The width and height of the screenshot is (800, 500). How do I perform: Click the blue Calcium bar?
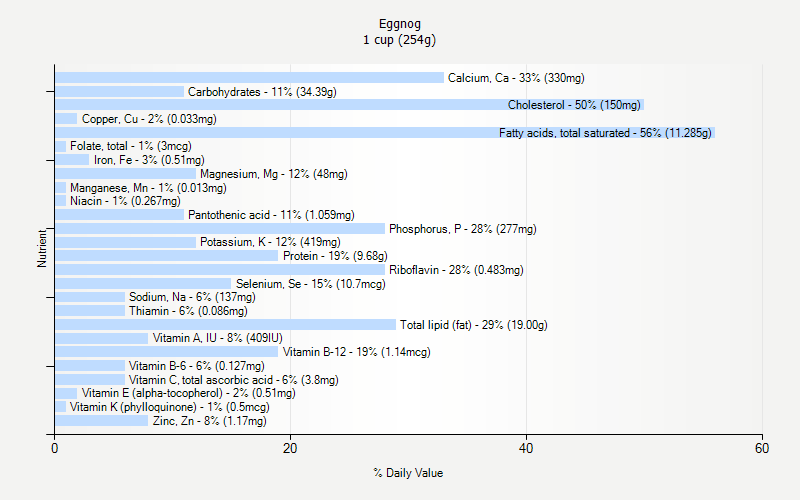point(249,78)
